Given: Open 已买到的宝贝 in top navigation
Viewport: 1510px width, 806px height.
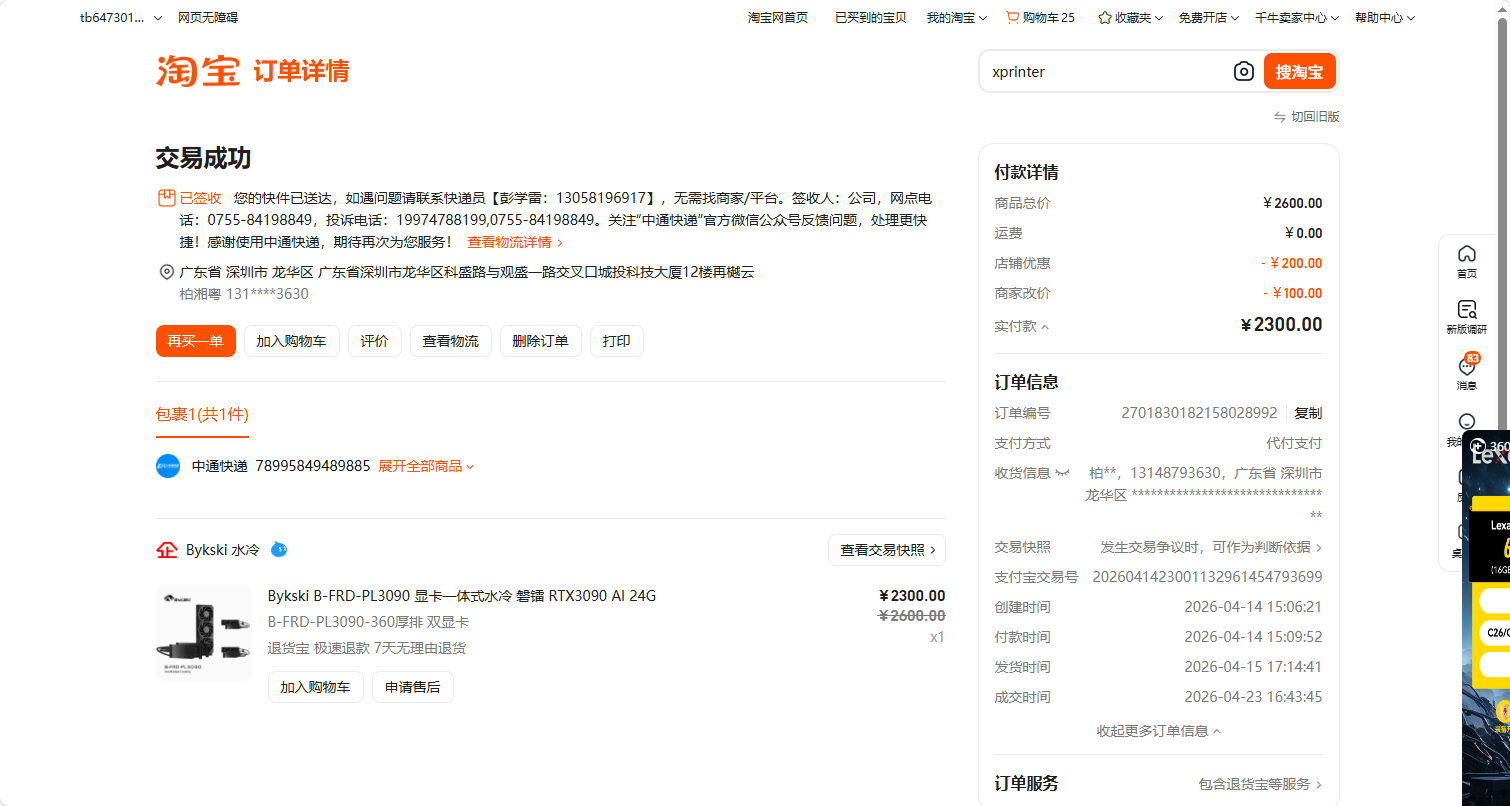Looking at the screenshot, I should tap(870, 18).
